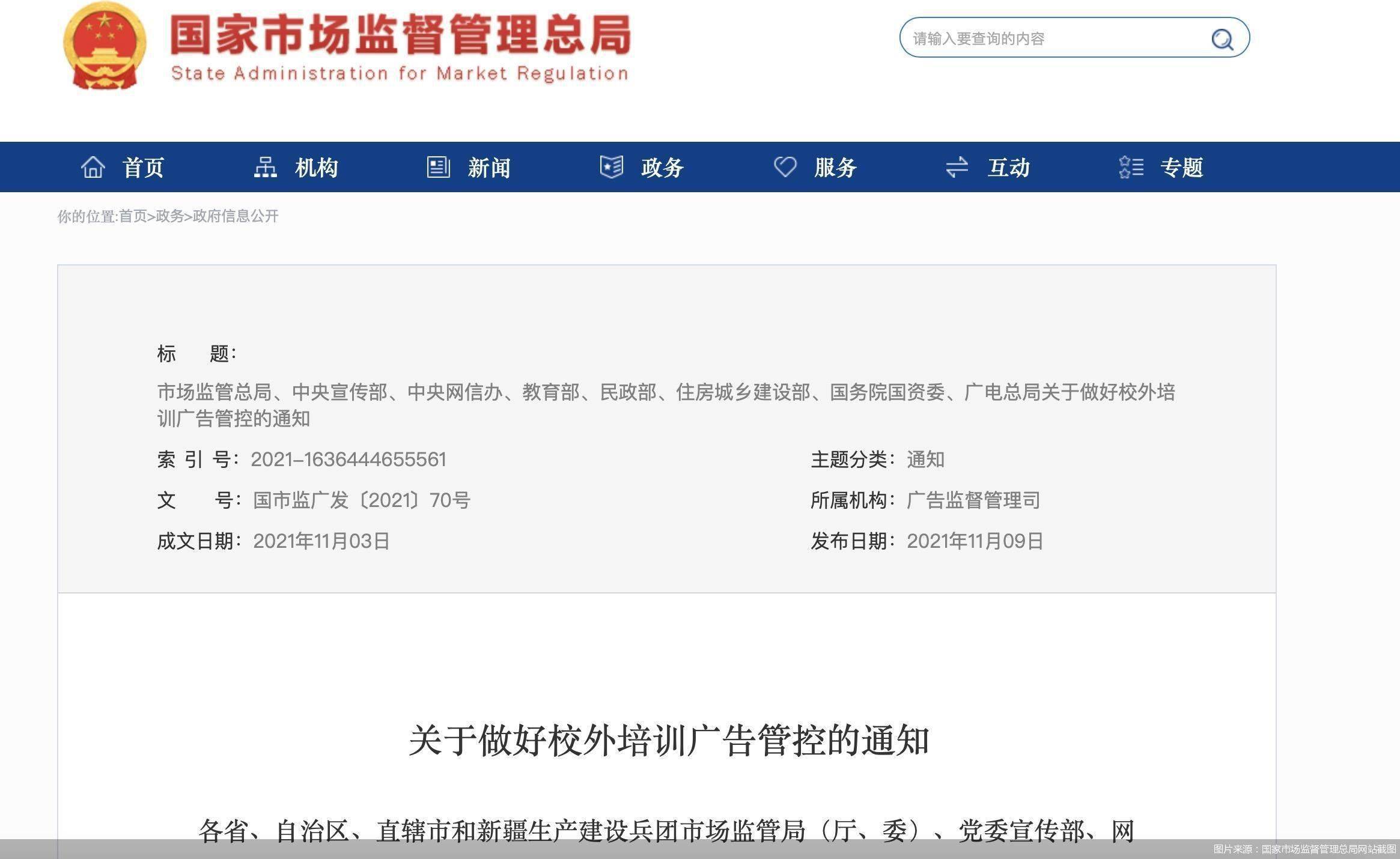
Task: Click the 标题 label
Action: pyautogui.click(x=196, y=354)
